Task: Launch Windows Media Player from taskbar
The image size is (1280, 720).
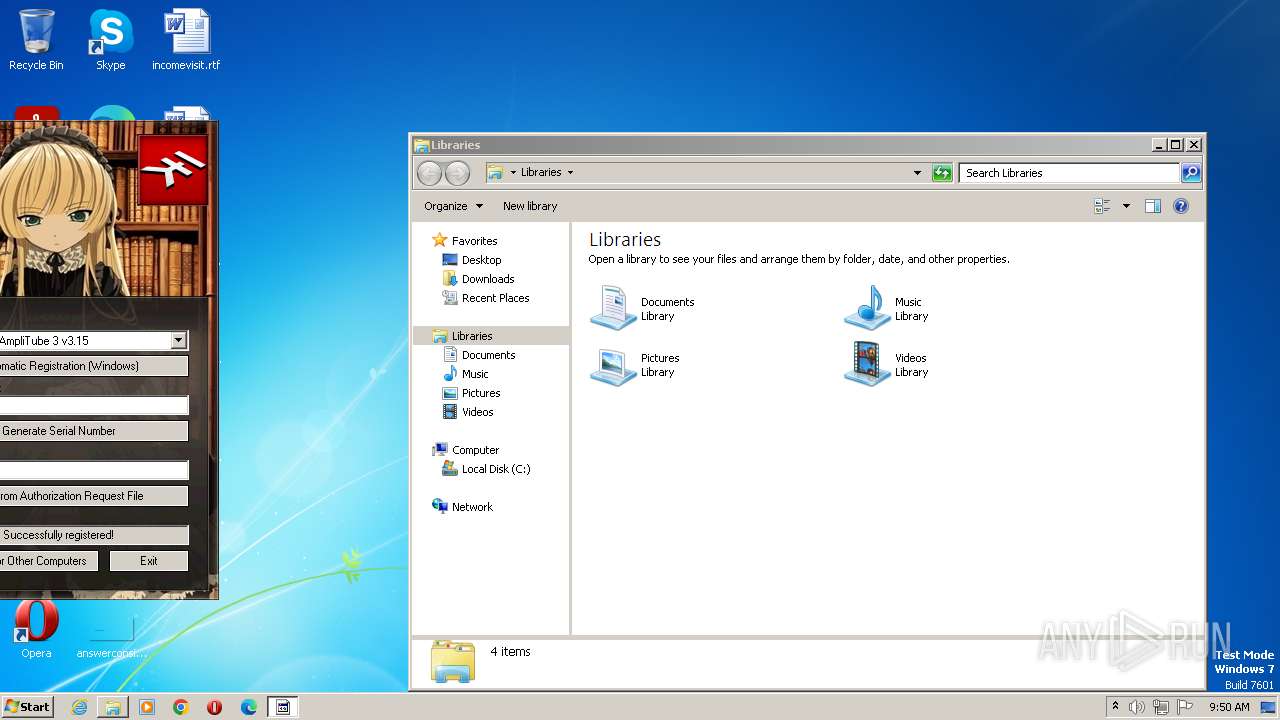Action: (x=147, y=707)
